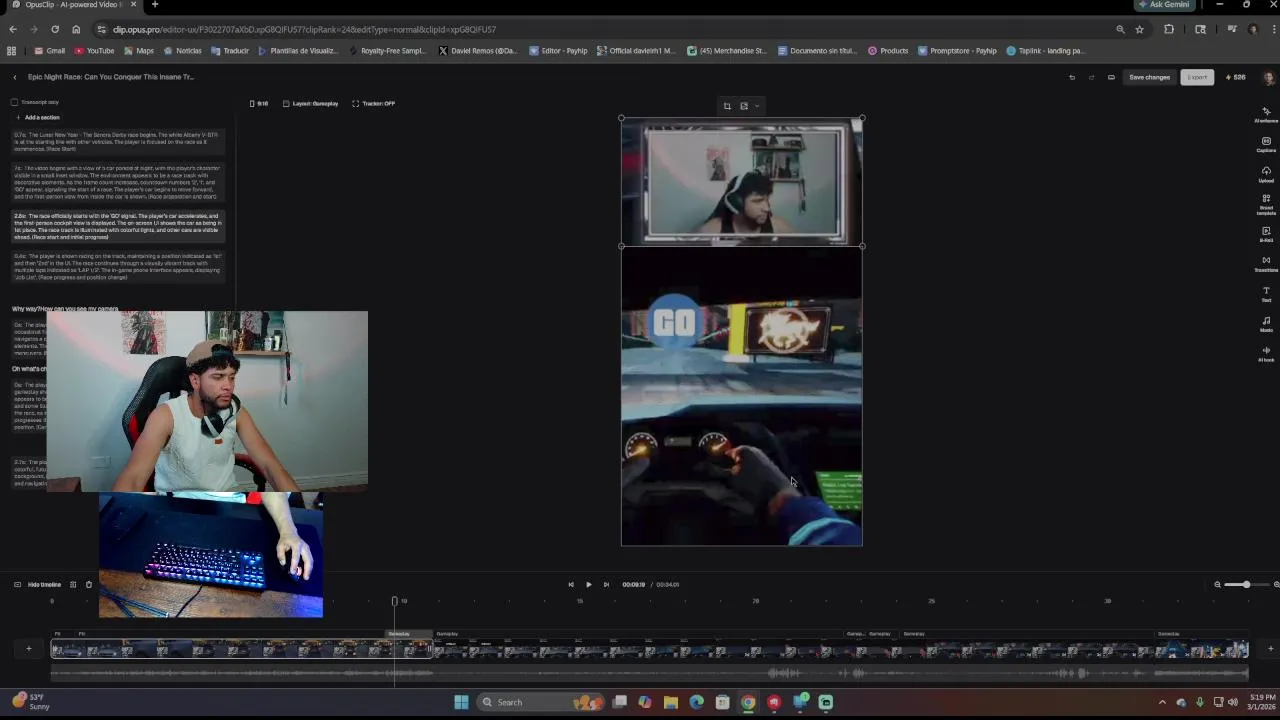
Task: Open the B-Roll panel
Action: pyautogui.click(x=1266, y=235)
